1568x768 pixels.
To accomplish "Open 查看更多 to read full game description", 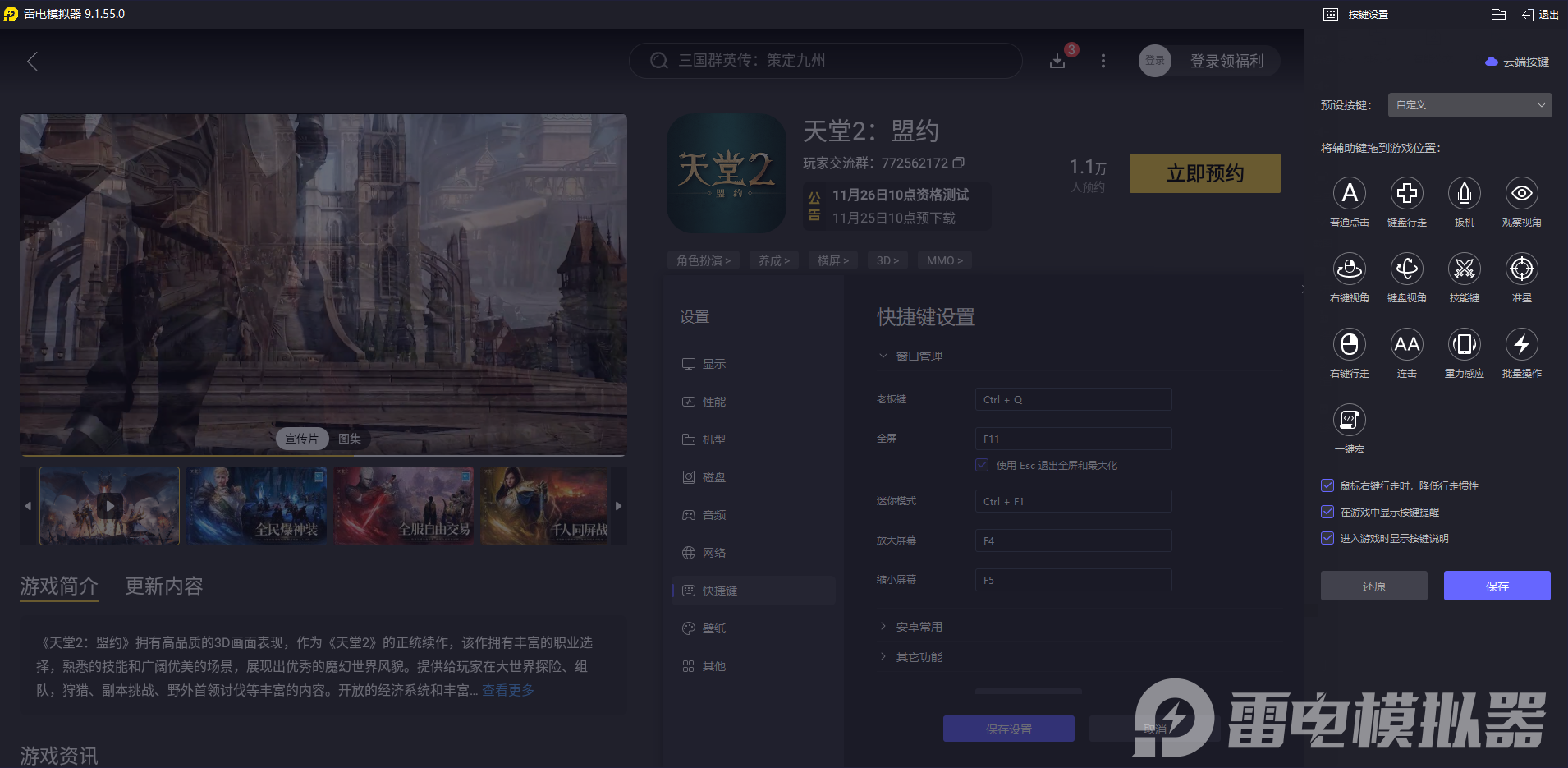I will (507, 690).
